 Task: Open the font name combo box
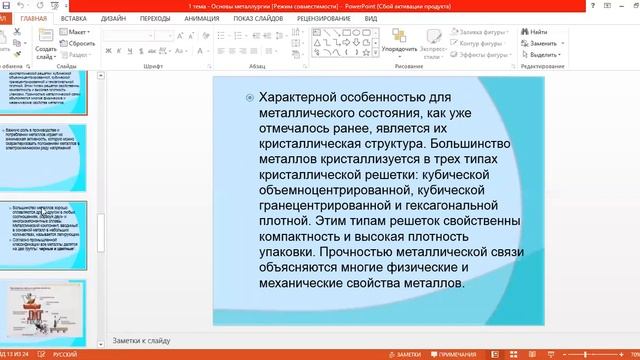coord(129,36)
